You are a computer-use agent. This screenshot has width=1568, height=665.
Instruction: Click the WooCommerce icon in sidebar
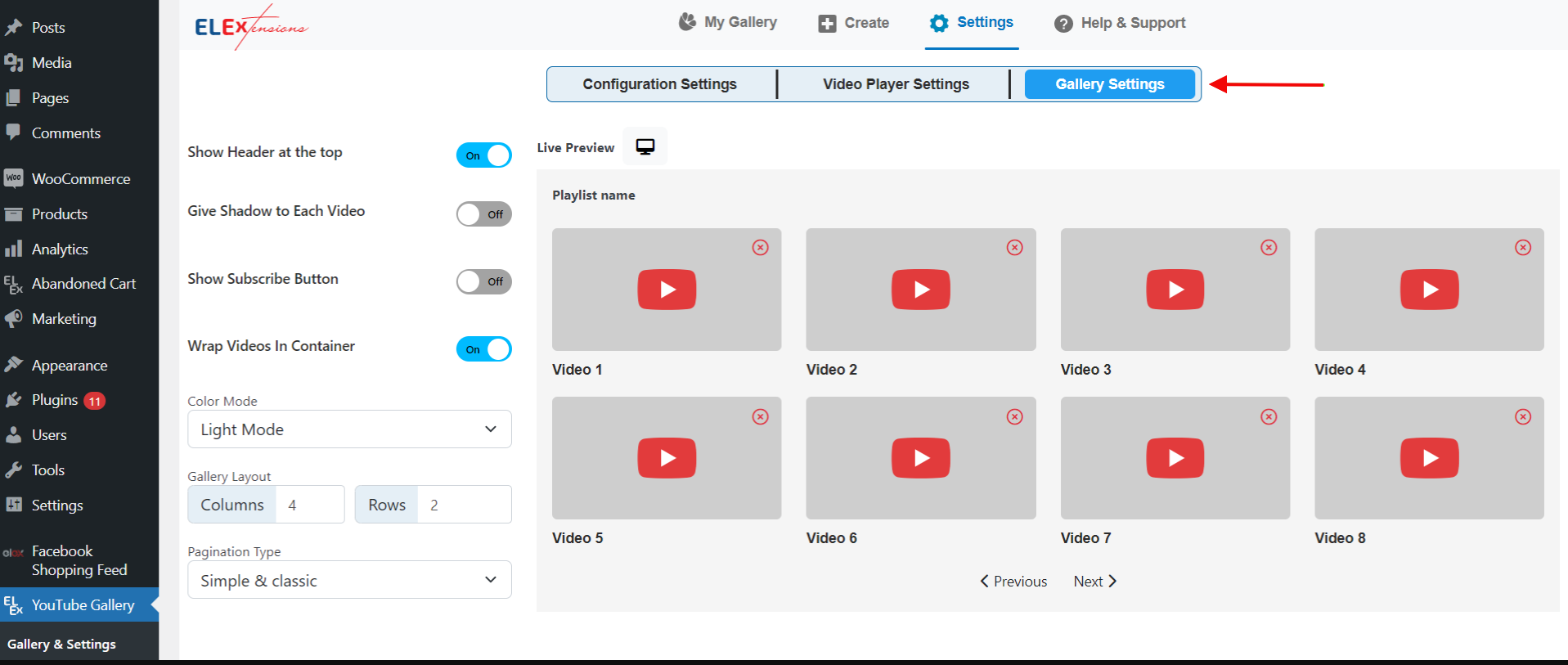(13, 178)
